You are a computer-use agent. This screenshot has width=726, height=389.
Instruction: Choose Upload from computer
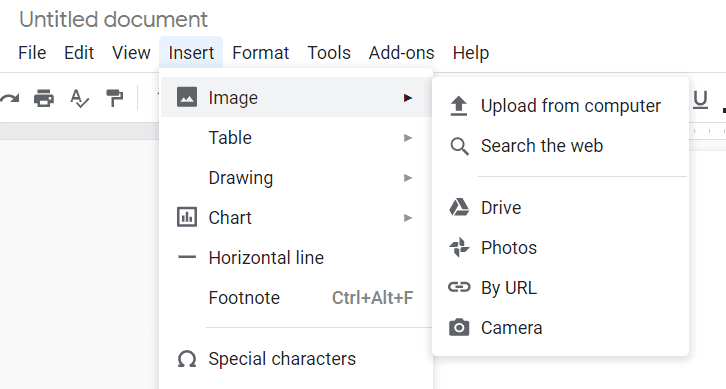coord(560,106)
